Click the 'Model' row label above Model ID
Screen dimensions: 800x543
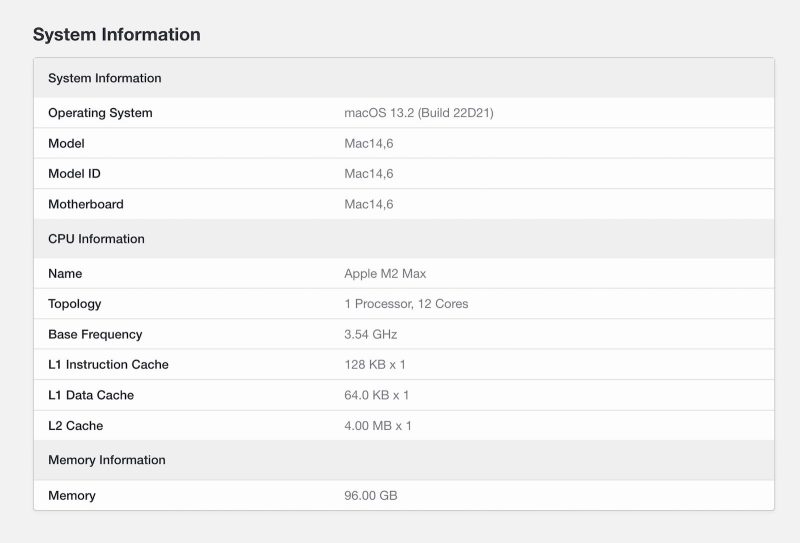(66, 143)
